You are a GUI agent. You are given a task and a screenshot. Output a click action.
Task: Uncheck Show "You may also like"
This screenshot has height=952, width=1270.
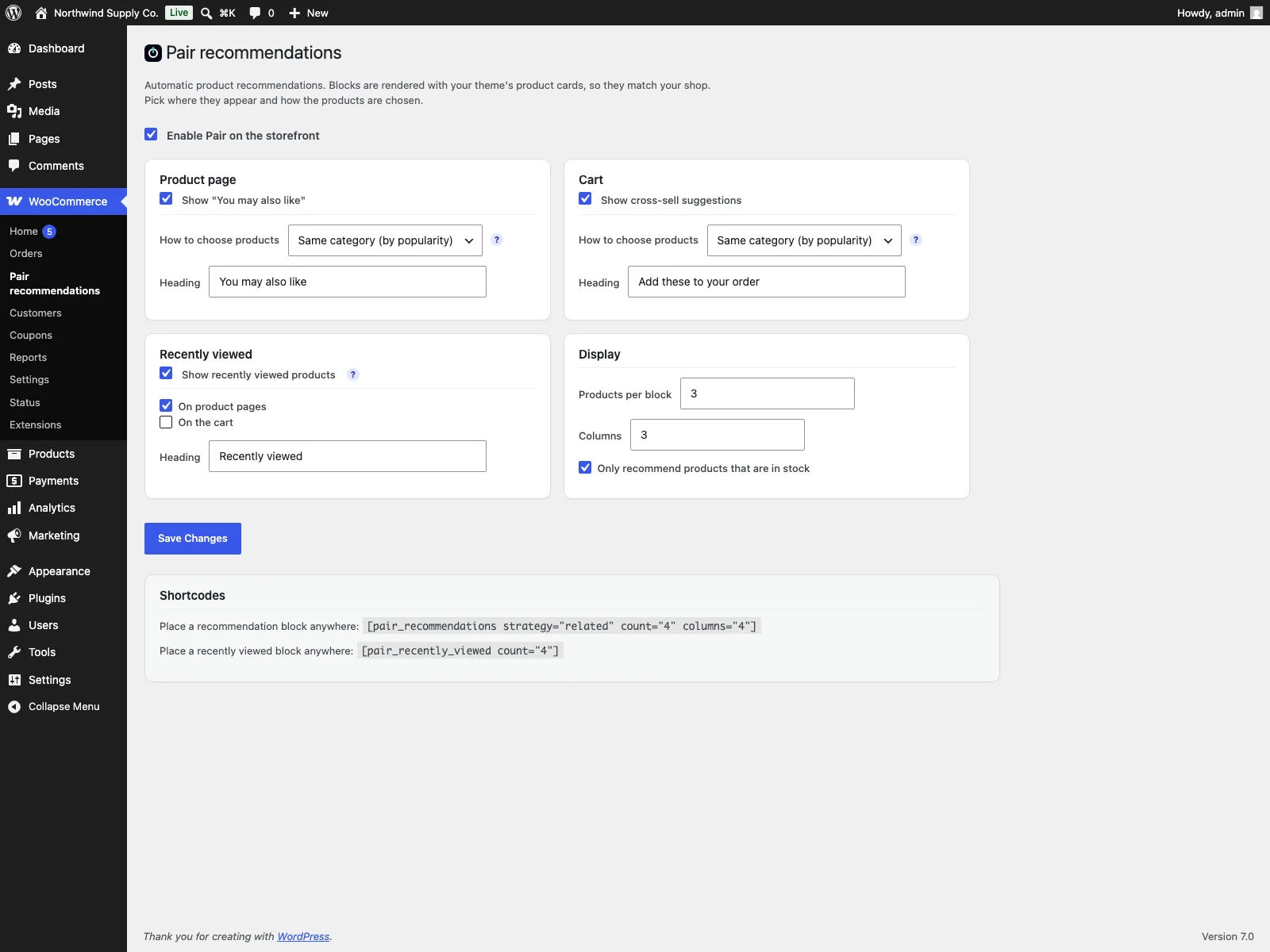(x=166, y=198)
